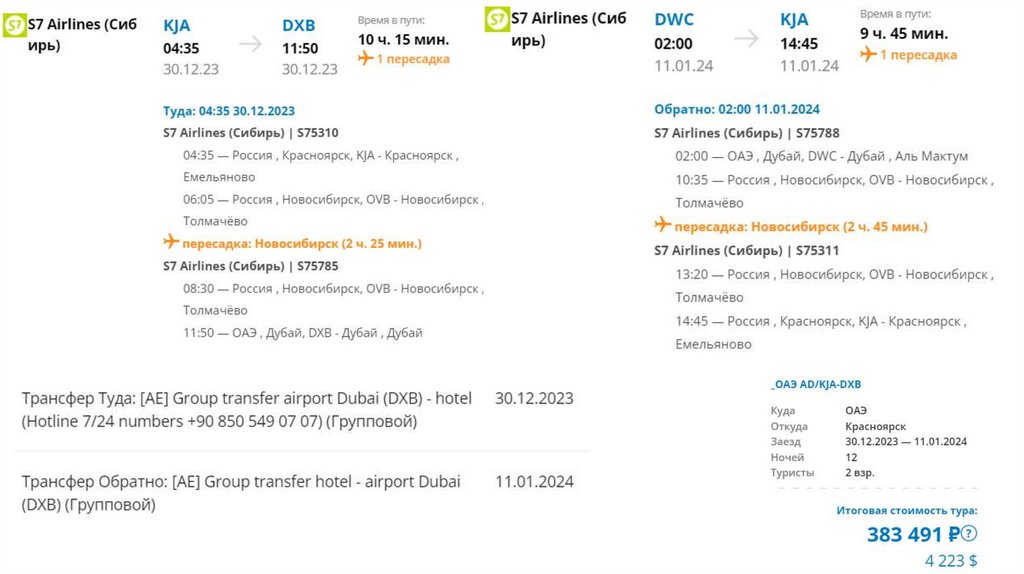The image size is (1024, 574).
Task: Open the '_ОАЭ AD/KJA-DXB' tour link
Action: pyautogui.click(x=816, y=384)
